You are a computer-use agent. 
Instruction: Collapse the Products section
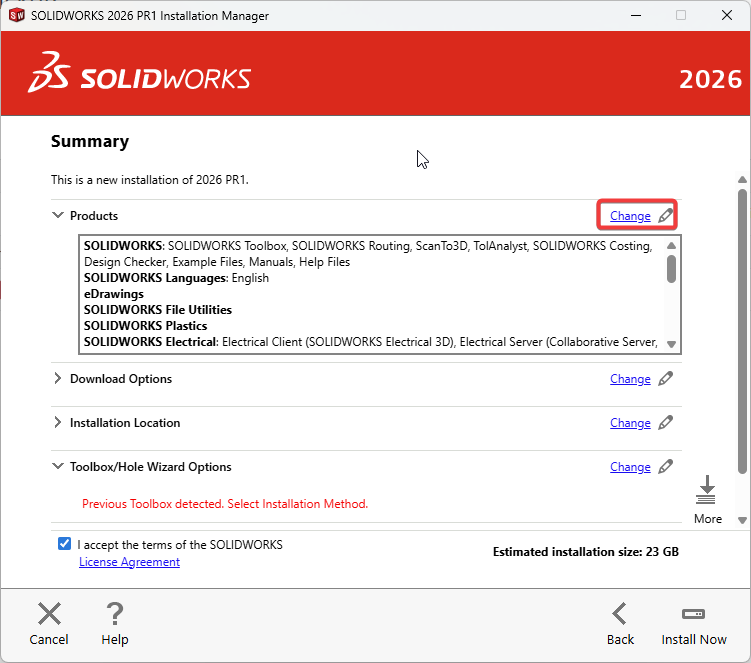57,215
